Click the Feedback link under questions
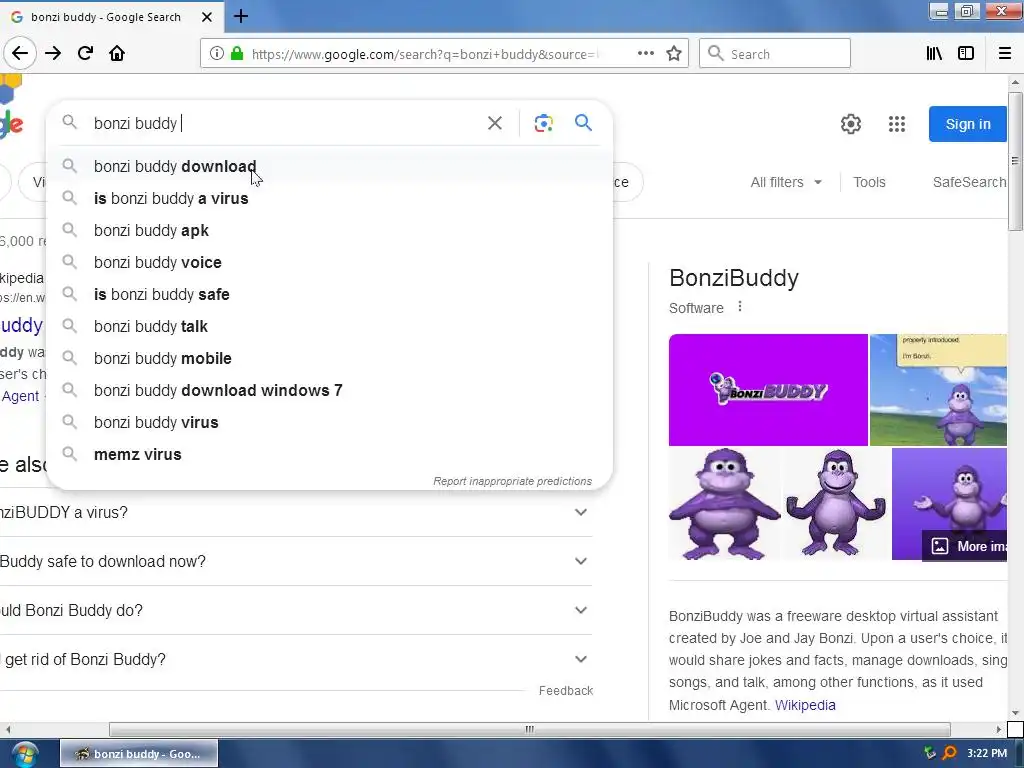1024x768 pixels. [566, 691]
